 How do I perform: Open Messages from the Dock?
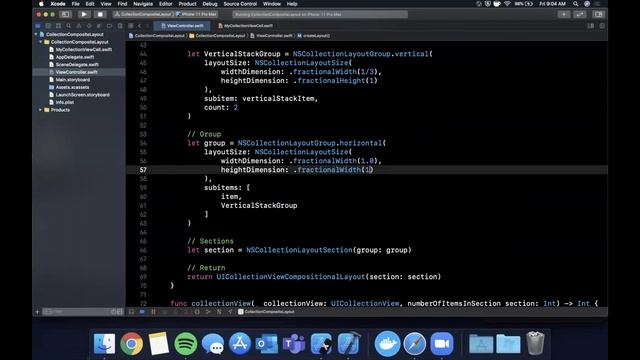click(213, 343)
